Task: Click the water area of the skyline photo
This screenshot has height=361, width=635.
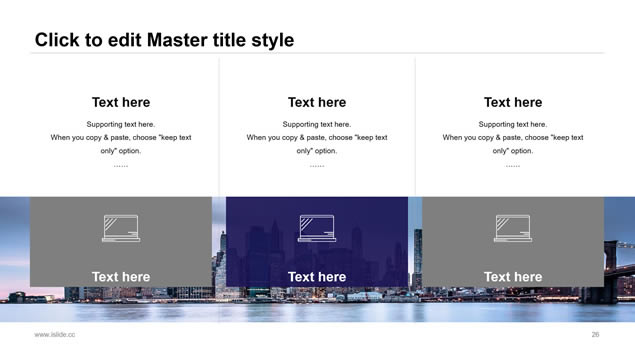Action: pos(318,312)
